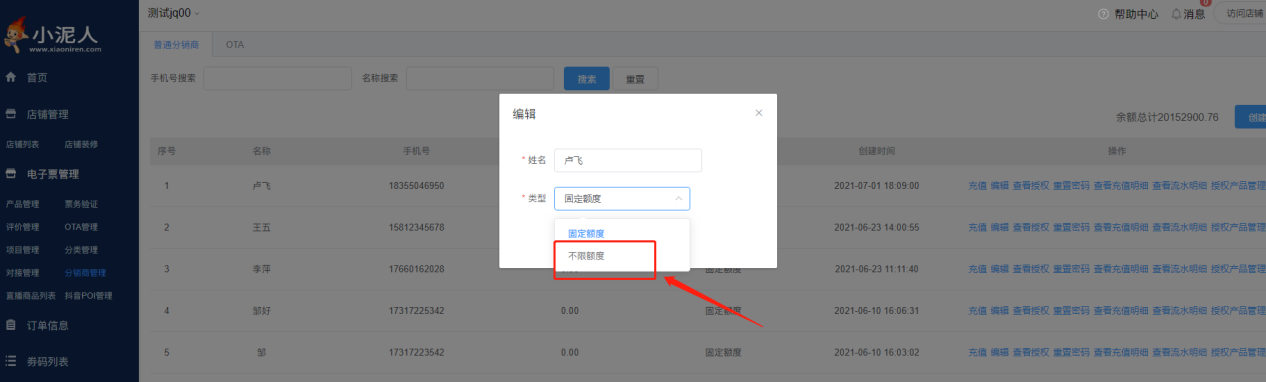This screenshot has width=1266, height=382.
Task: Click the 券码列表 list icon
Action: click(11, 361)
